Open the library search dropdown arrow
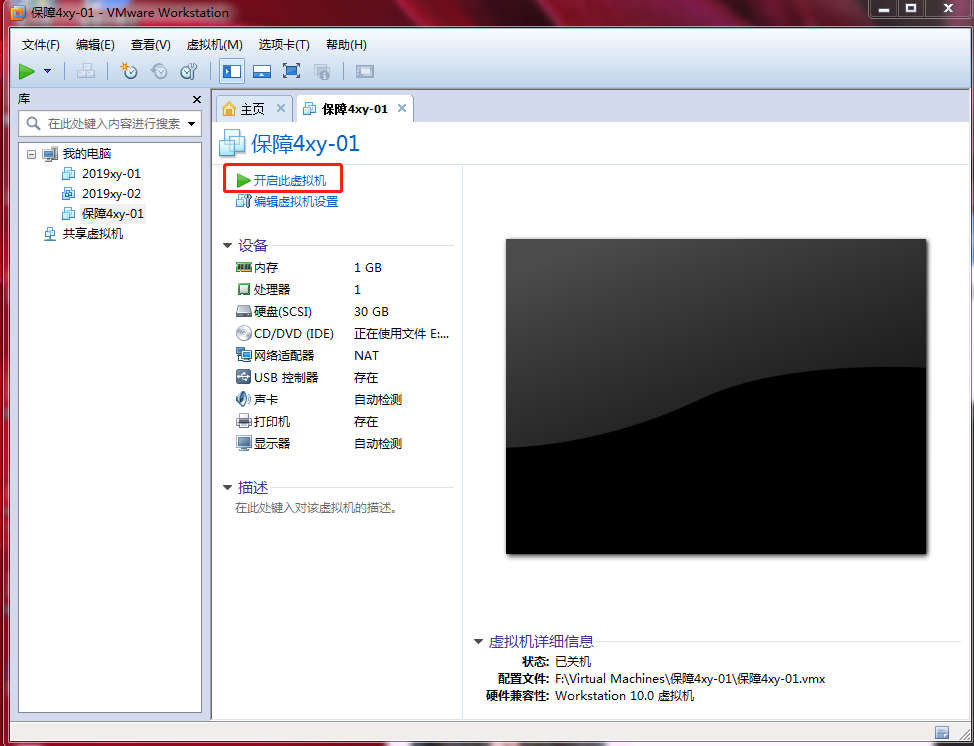Screen dimensions: 974x746 [x=191, y=124]
